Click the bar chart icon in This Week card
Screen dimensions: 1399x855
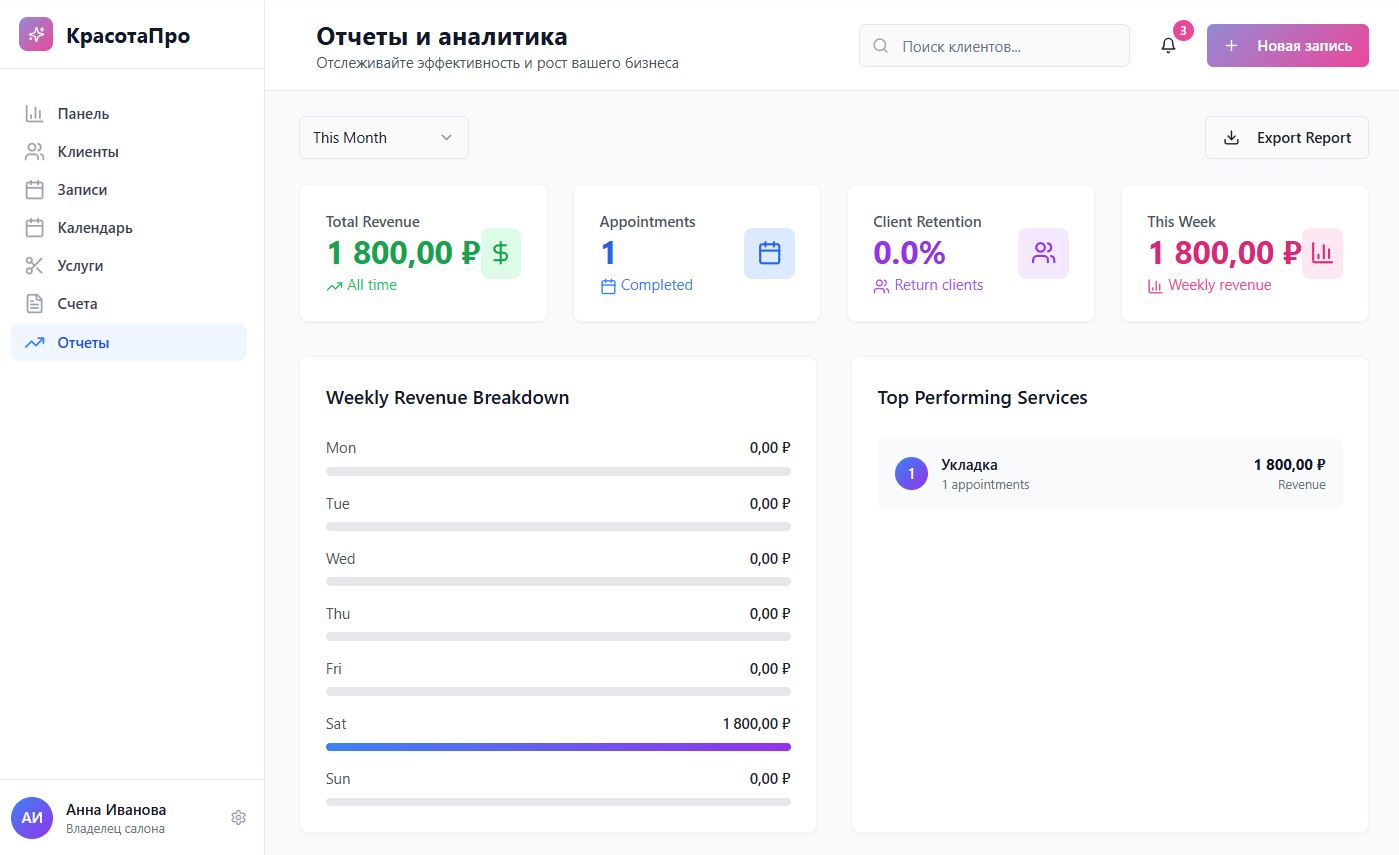click(1322, 253)
